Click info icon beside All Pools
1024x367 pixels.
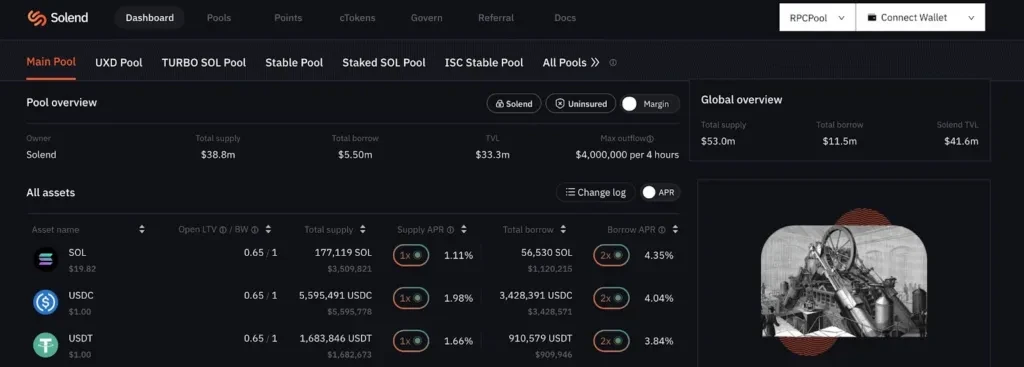(613, 63)
